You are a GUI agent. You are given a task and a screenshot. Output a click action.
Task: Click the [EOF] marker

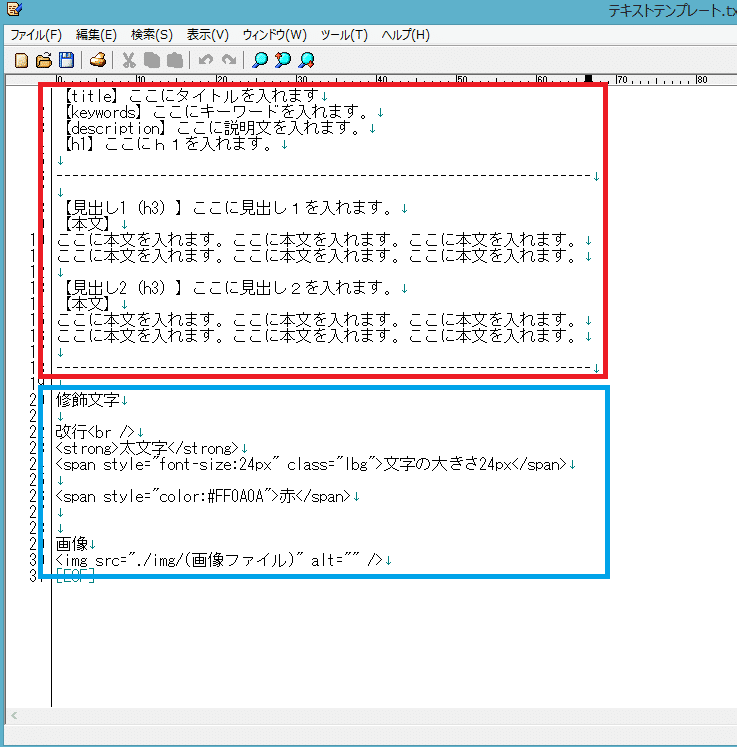(75, 576)
